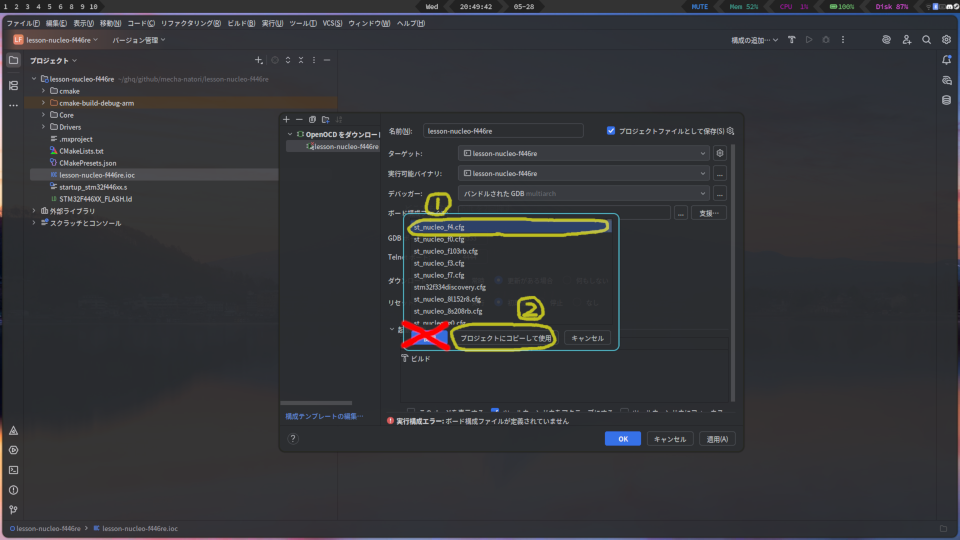This screenshot has height=540, width=960.
Task: Click the board config assist button
Action: tap(709, 213)
